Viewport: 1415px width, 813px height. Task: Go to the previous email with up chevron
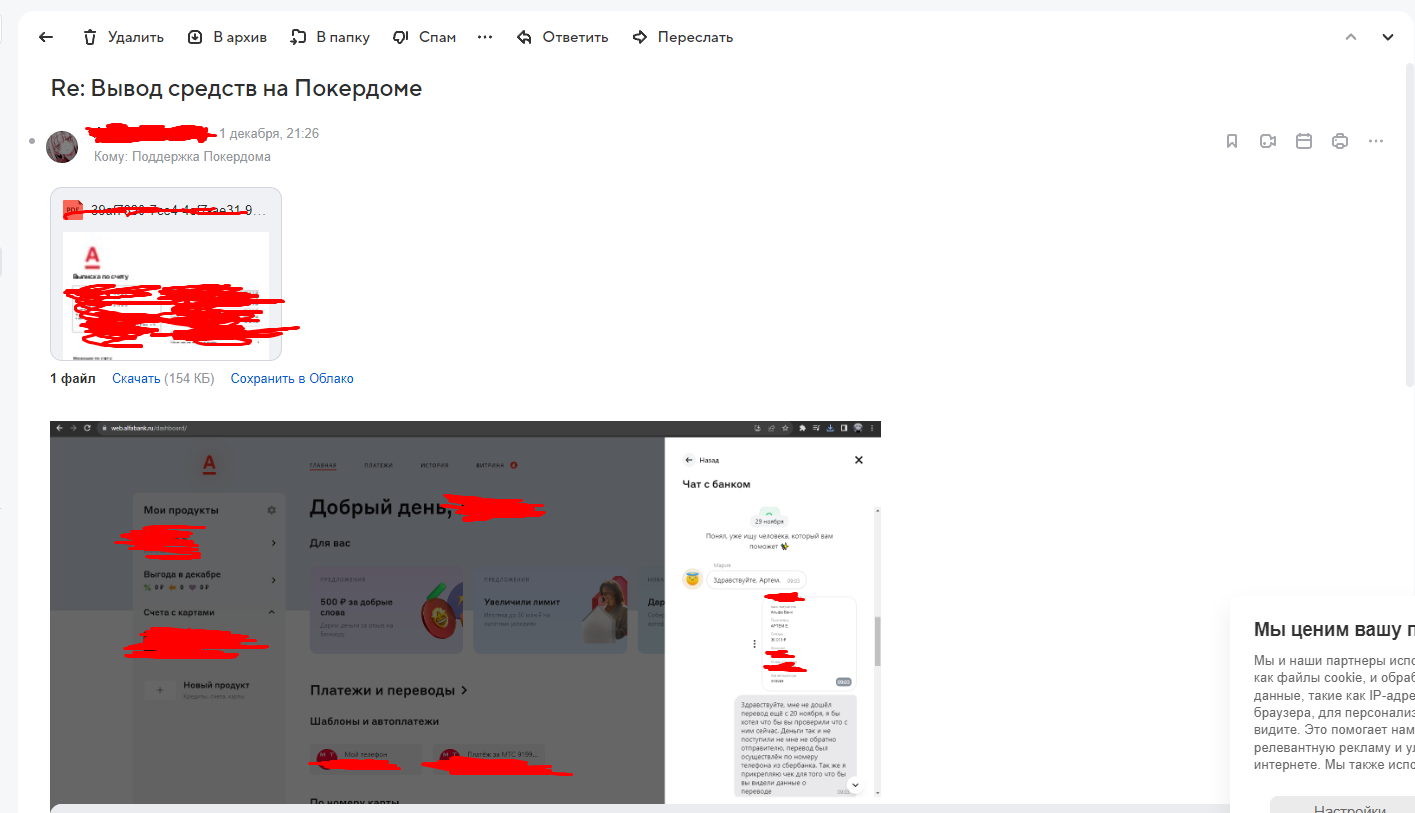pyautogui.click(x=1351, y=37)
